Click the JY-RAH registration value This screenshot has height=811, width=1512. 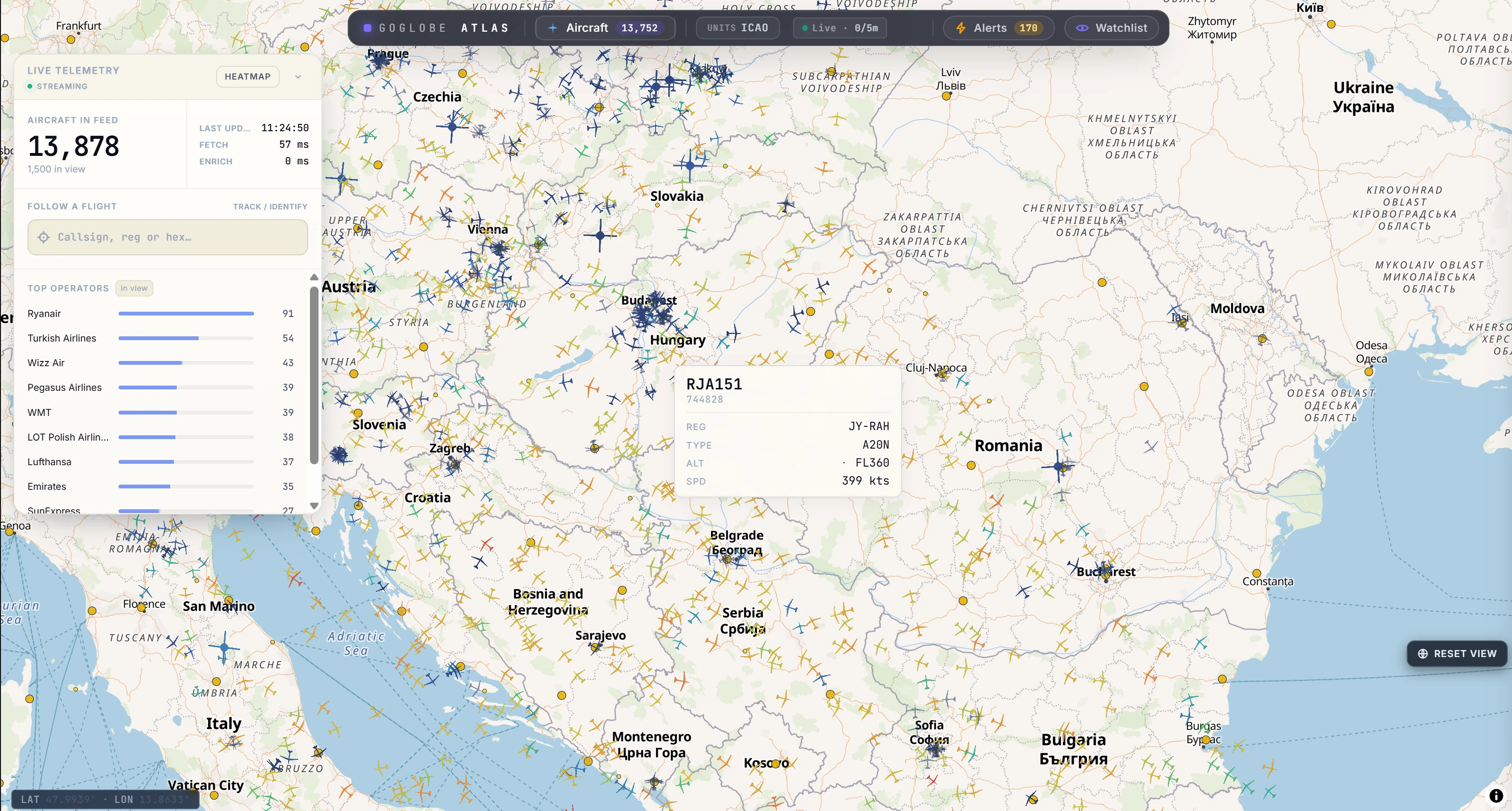[869, 427]
